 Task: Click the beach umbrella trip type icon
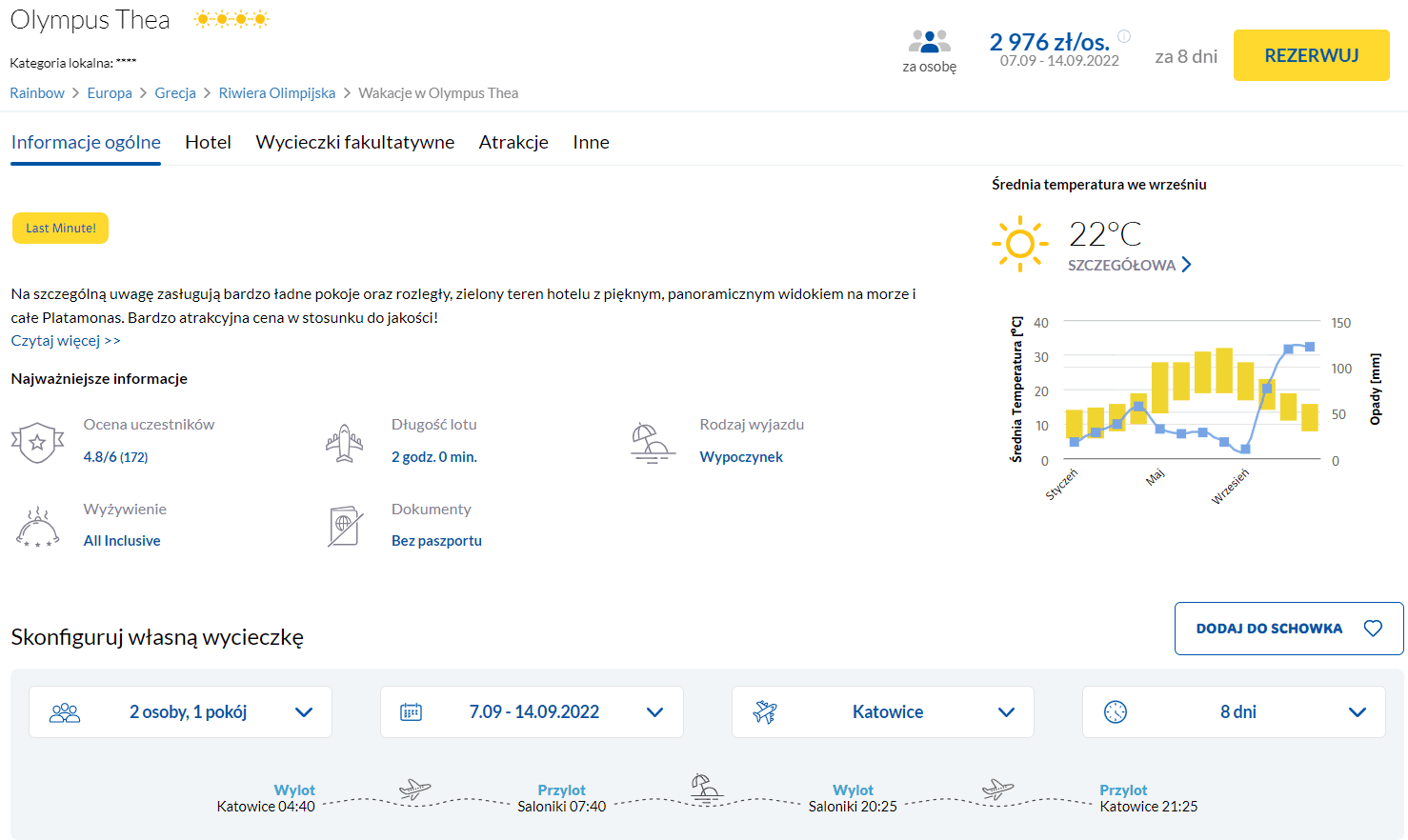pyautogui.click(x=653, y=443)
